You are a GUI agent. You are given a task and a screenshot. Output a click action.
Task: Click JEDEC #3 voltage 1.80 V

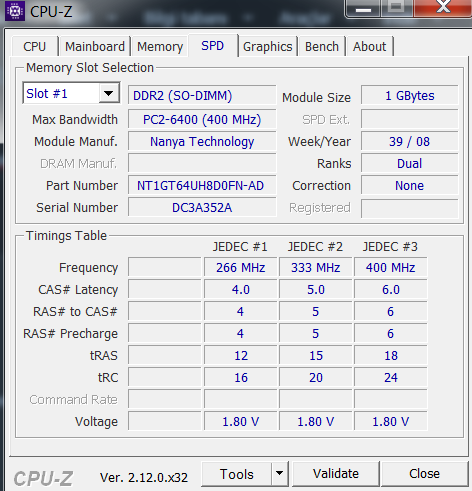[x=390, y=421]
